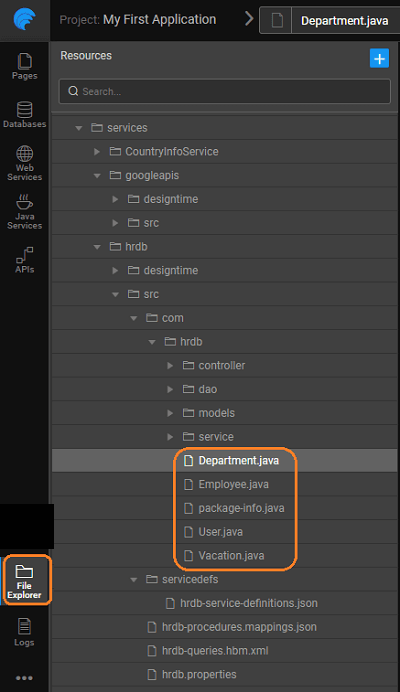The width and height of the screenshot is (400, 692).
Task: Click the more options ellipsis icon
Action: [x=24, y=678]
